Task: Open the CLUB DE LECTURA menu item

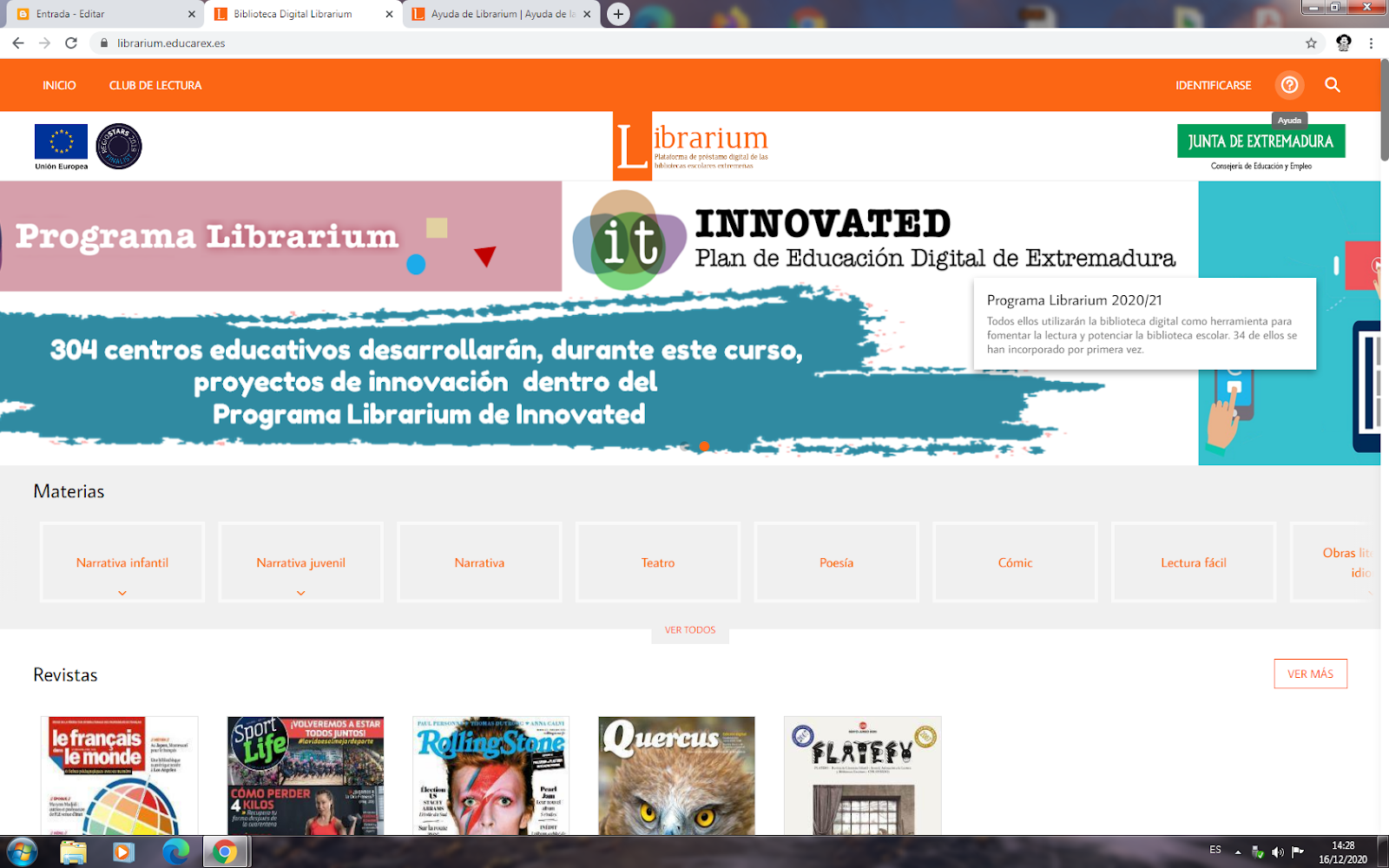Action: click(x=155, y=85)
